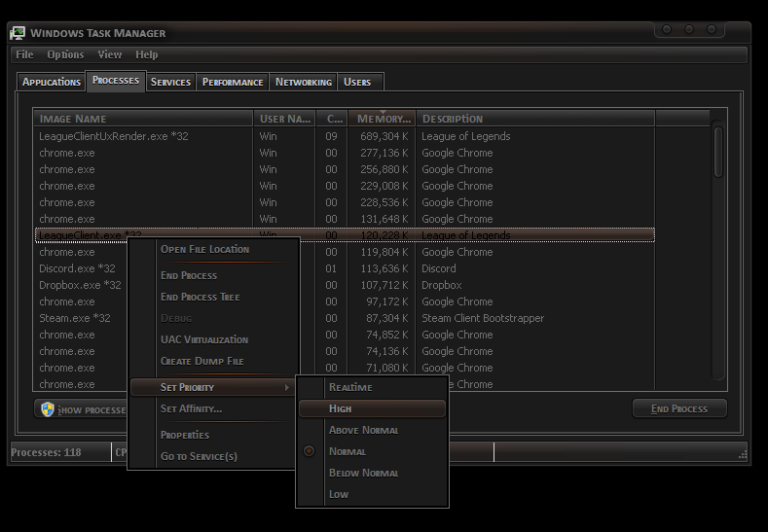Image resolution: width=768 pixels, height=532 pixels.
Task: Click the 229,008 K memory cell
Action: point(384,186)
